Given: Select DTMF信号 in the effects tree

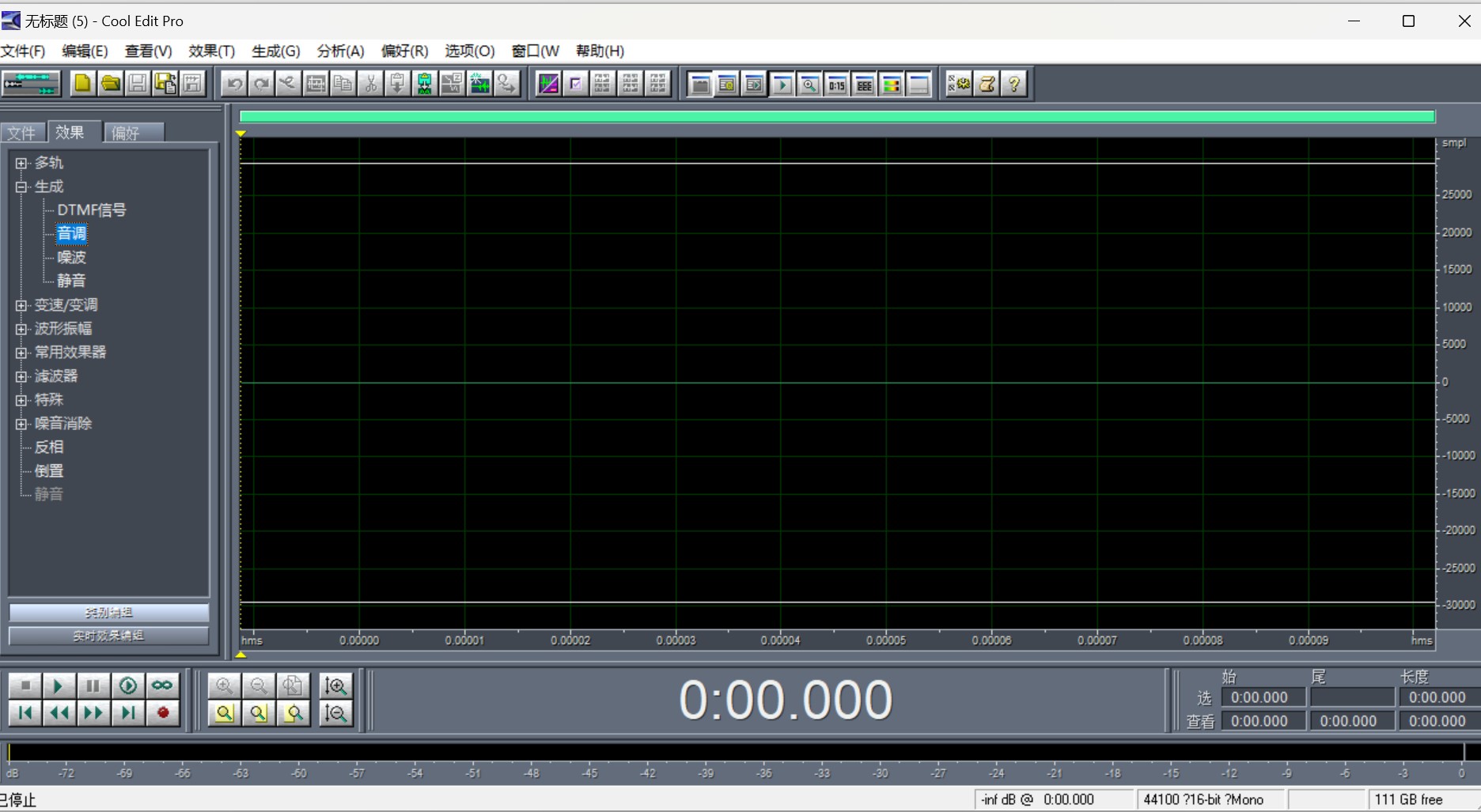Looking at the screenshot, I should coord(92,210).
